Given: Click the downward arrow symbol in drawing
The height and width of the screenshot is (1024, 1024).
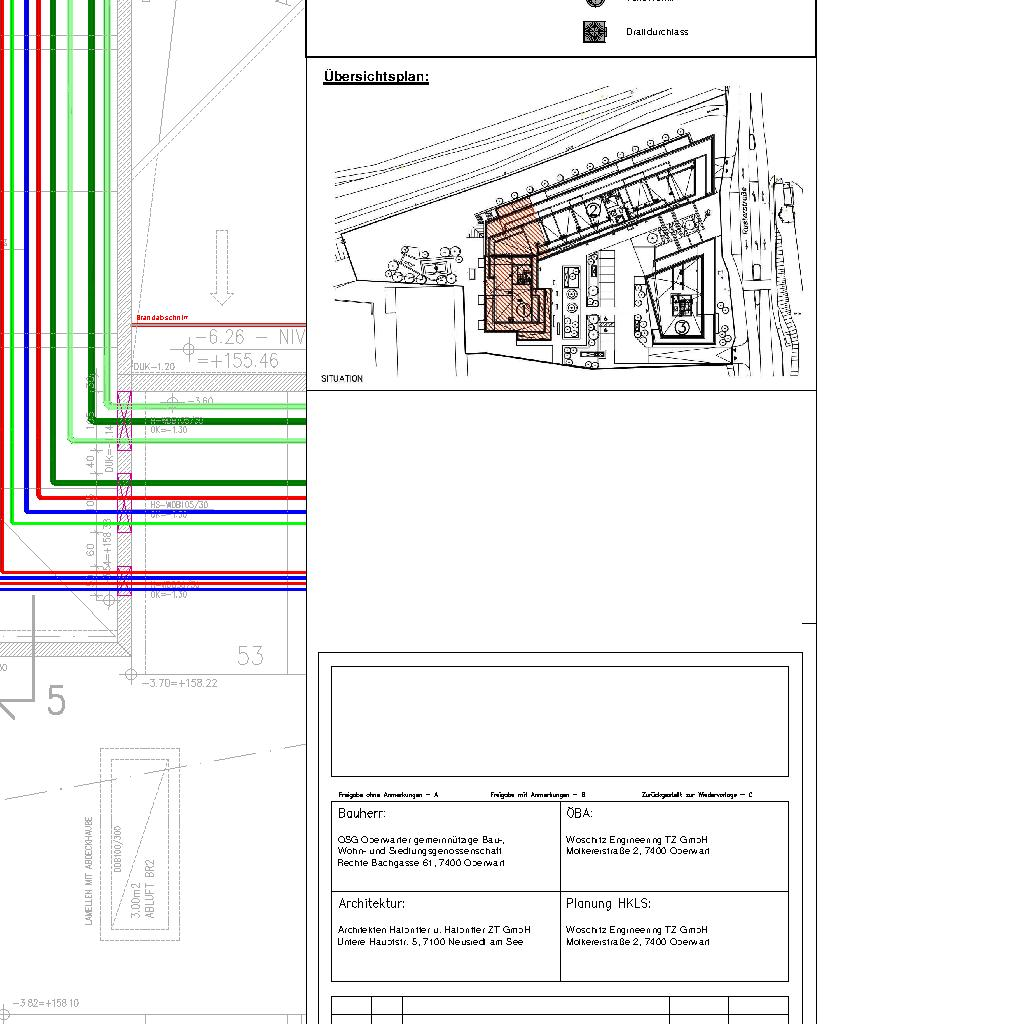Looking at the screenshot, I should pyautogui.click(x=221, y=268).
